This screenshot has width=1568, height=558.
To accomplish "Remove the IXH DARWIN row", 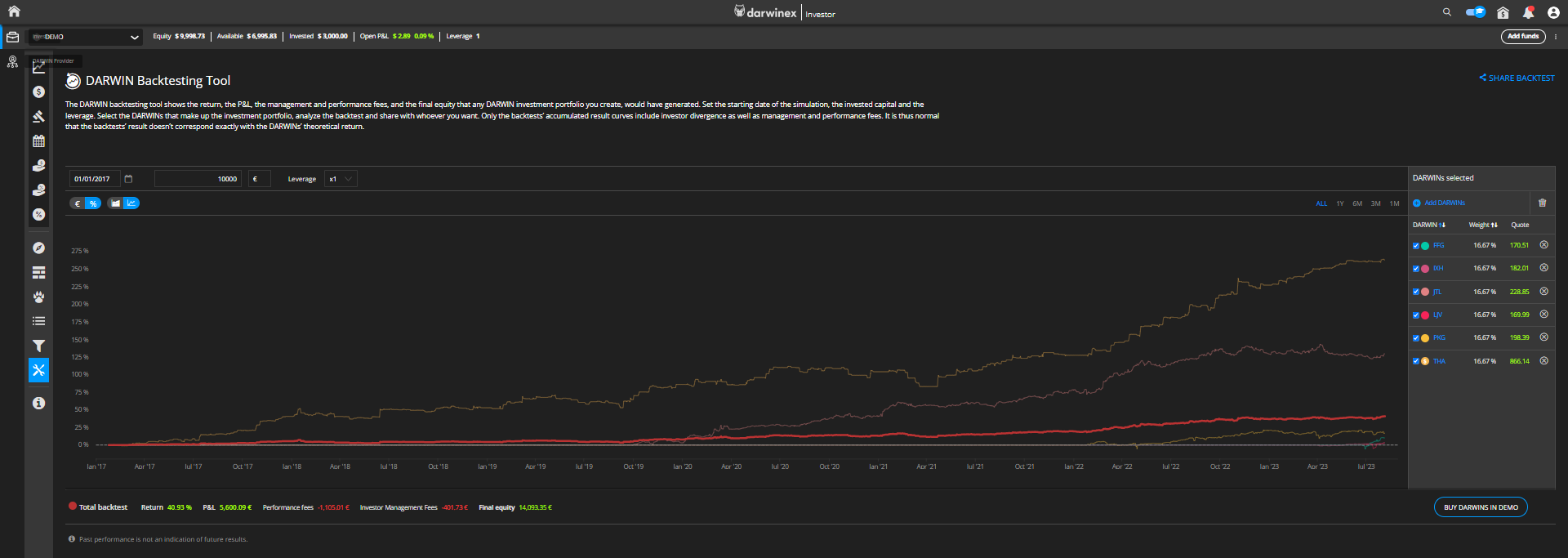I will tap(1543, 268).
